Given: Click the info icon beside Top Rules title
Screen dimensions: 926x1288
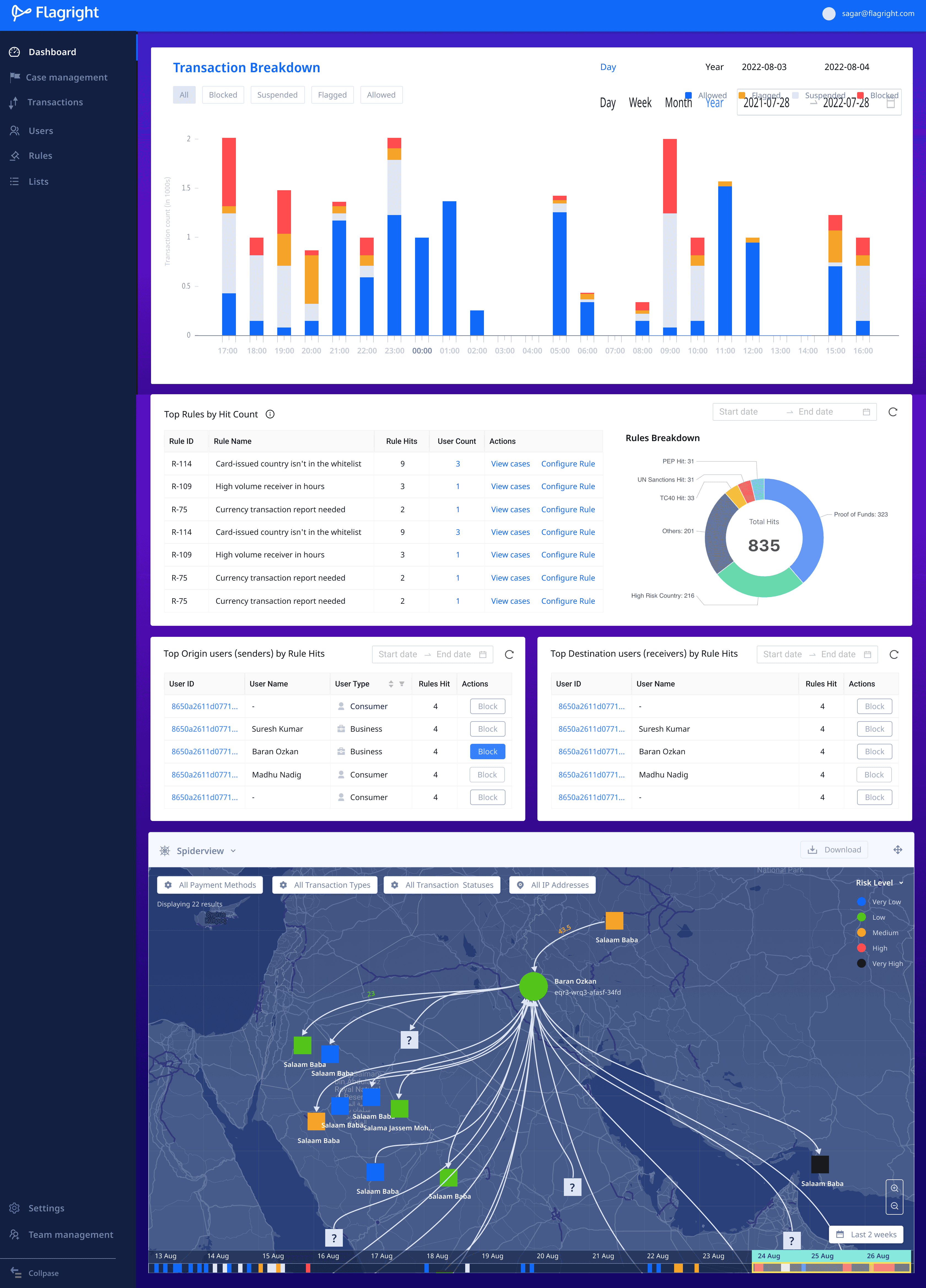Looking at the screenshot, I should (x=270, y=414).
